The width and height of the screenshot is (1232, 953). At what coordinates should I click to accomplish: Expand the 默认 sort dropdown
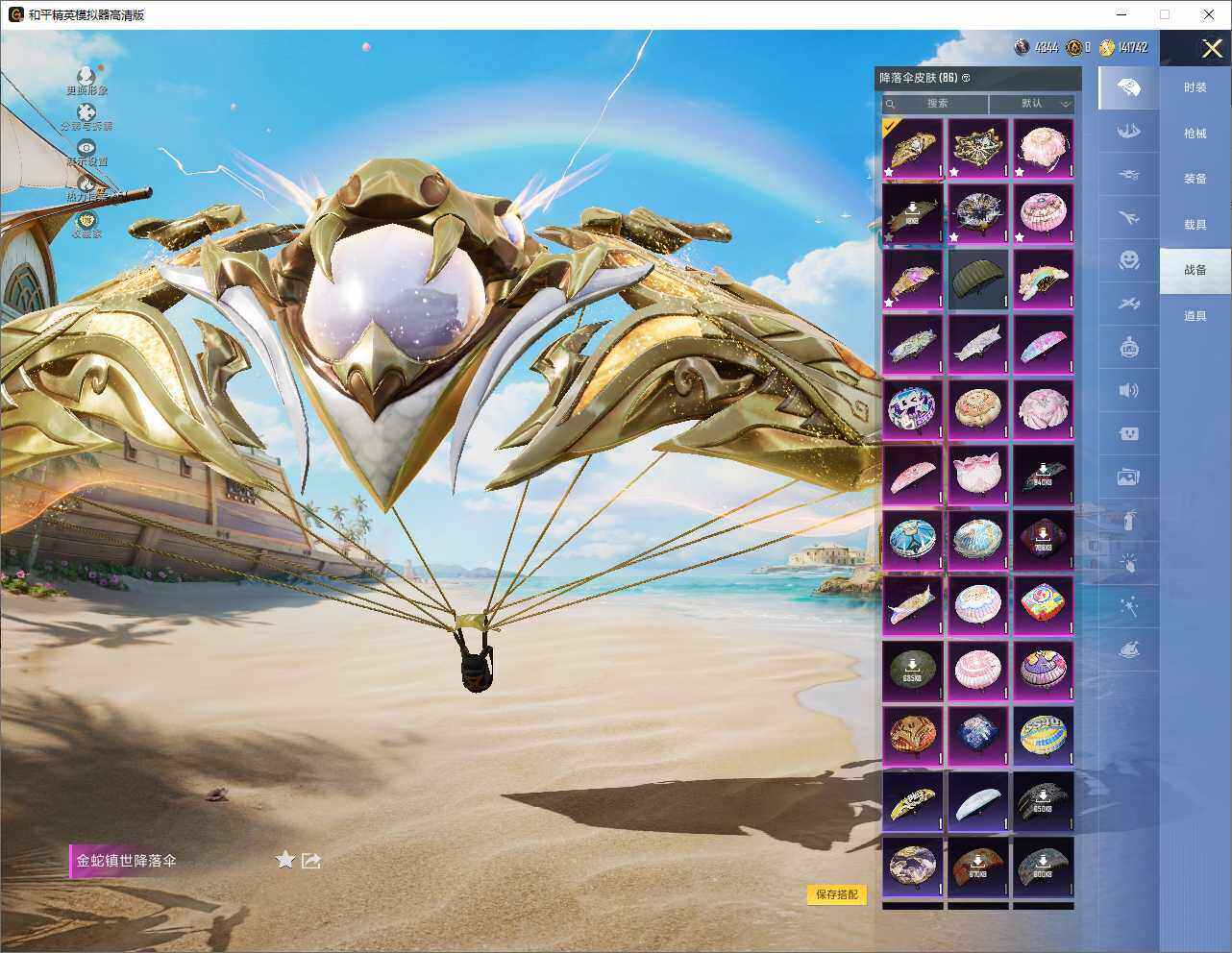point(1032,104)
